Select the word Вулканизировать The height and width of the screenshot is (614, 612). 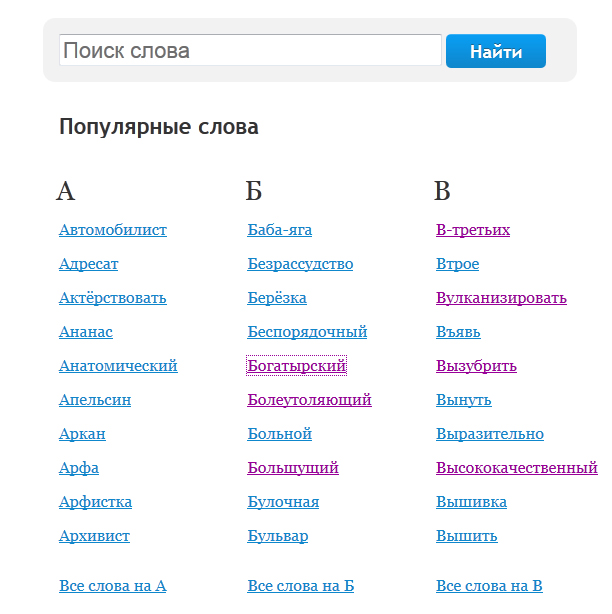pyautogui.click(x=501, y=298)
